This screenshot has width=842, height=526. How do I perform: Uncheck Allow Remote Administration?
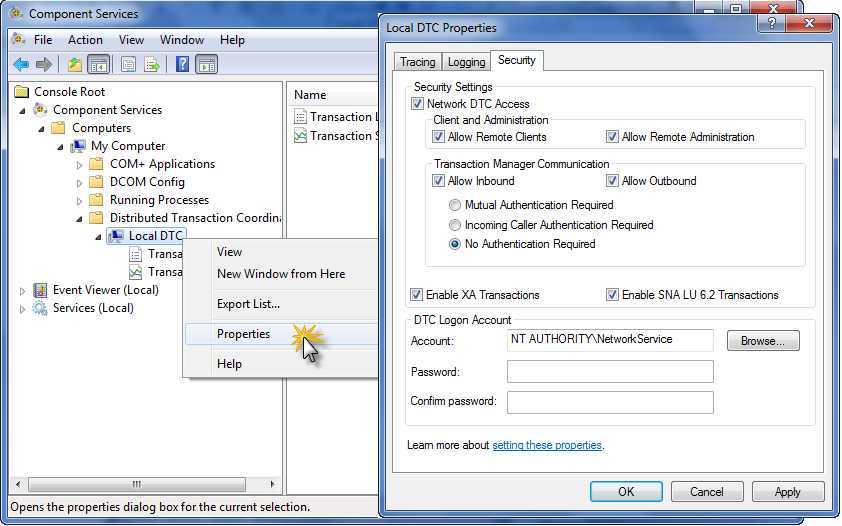(x=612, y=137)
